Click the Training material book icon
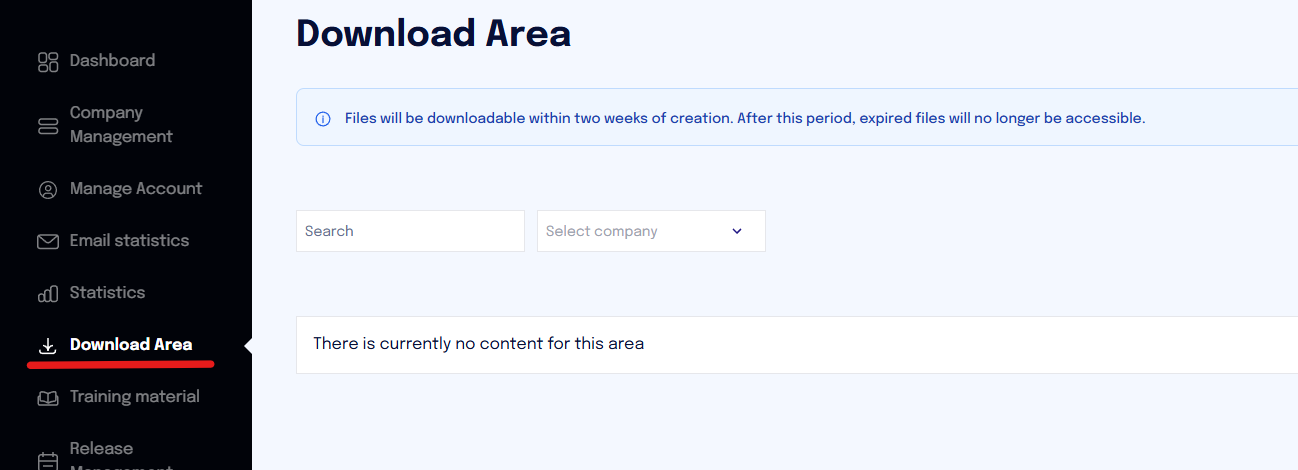 click(48, 398)
